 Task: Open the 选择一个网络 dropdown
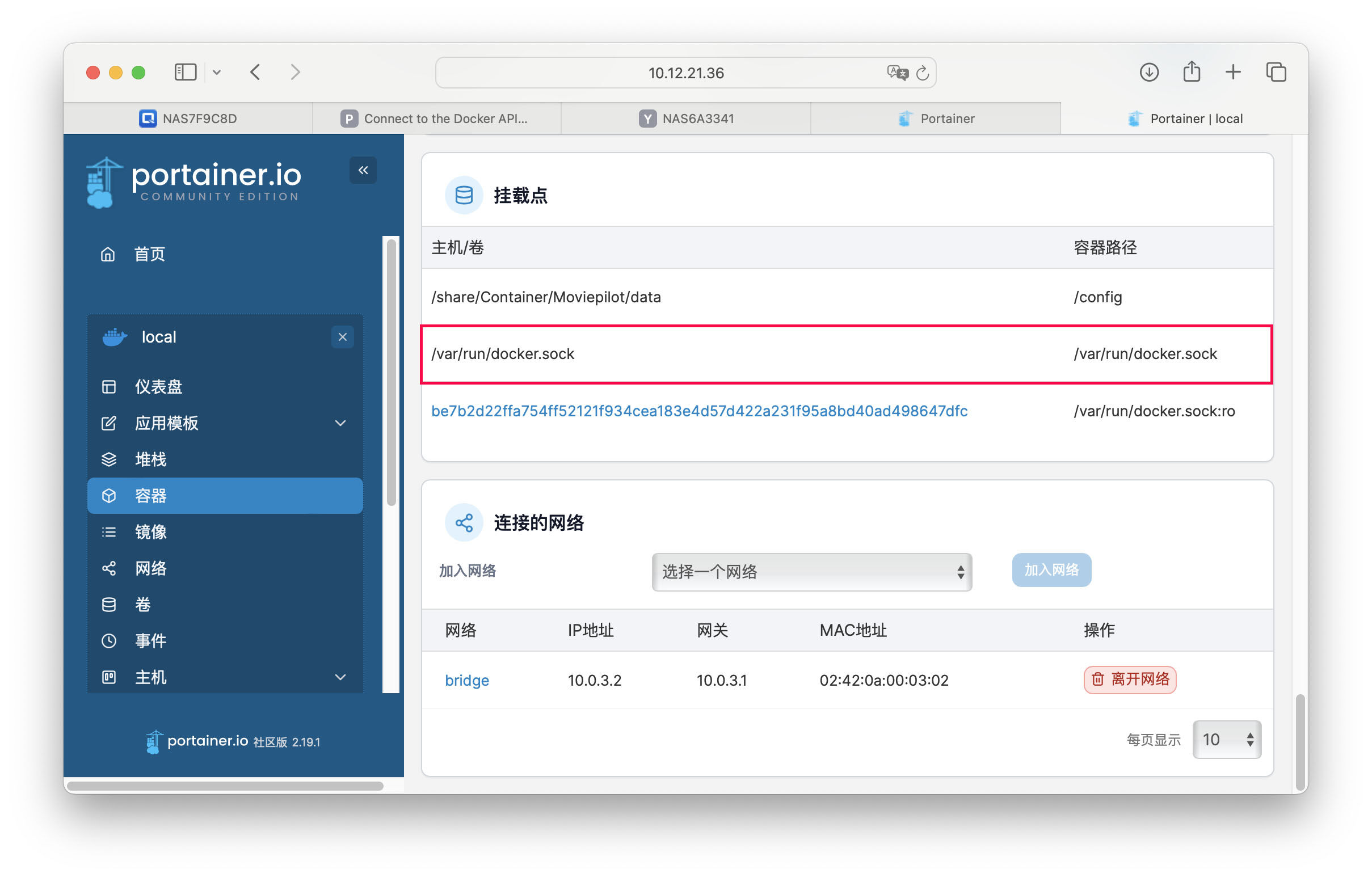pyautogui.click(x=811, y=571)
